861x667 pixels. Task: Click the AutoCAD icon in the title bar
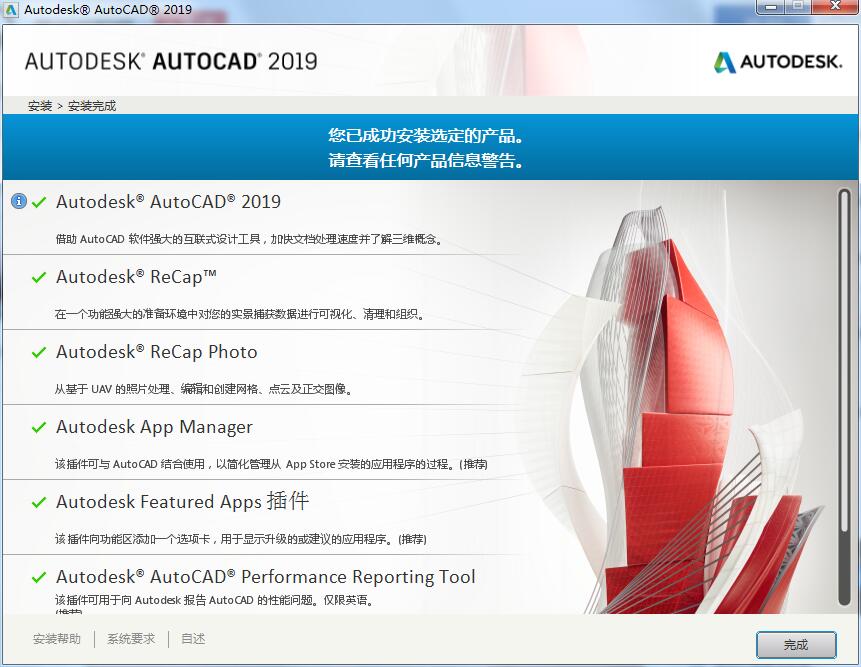point(11,9)
